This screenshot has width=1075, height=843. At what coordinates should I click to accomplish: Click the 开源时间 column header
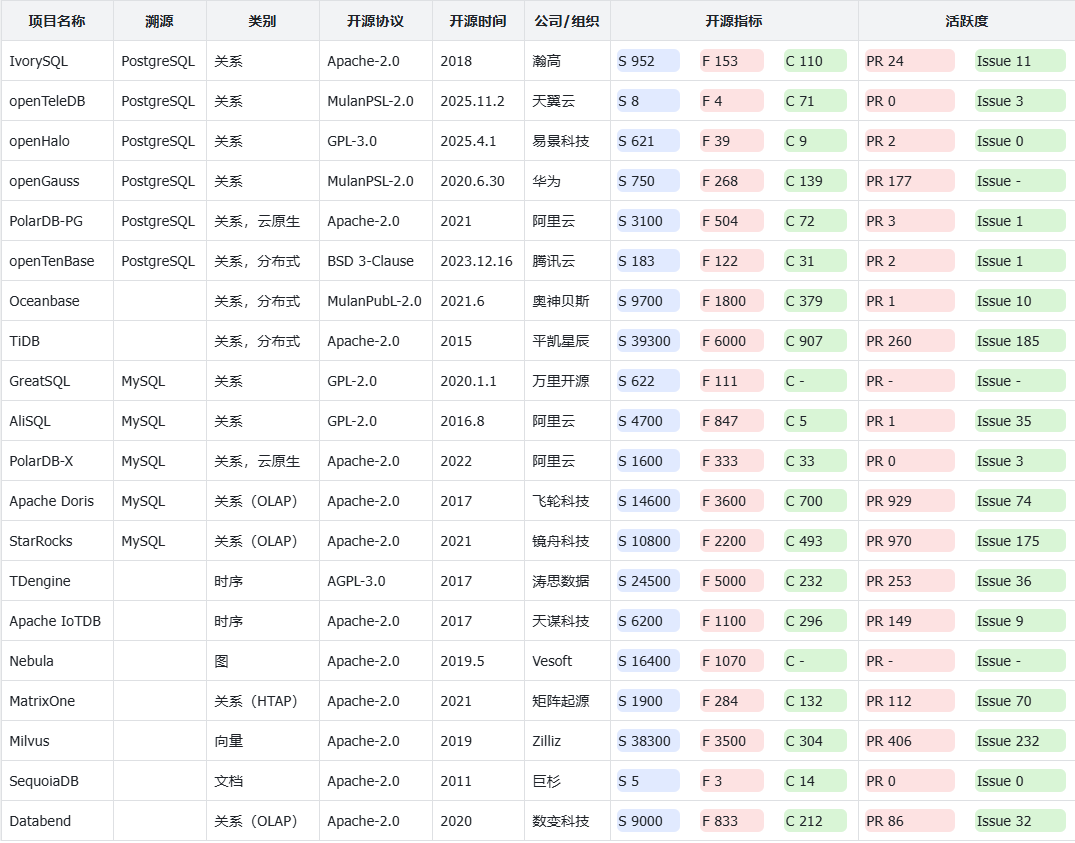tap(478, 21)
